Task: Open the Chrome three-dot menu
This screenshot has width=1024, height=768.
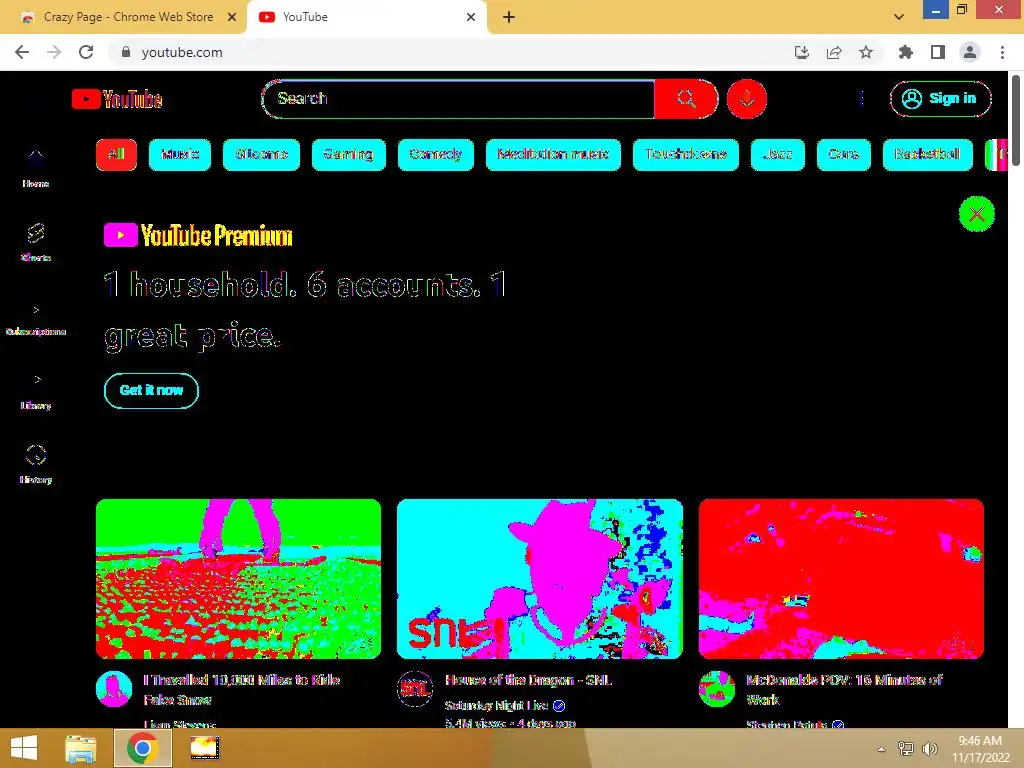Action: click(x=1002, y=52)
